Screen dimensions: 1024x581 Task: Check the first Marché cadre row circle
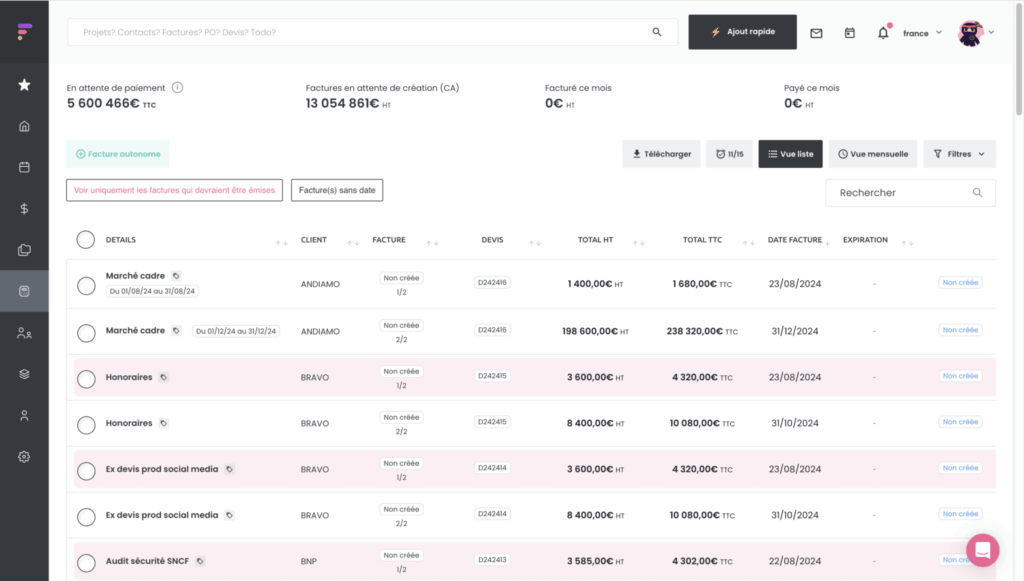[86, 286]
